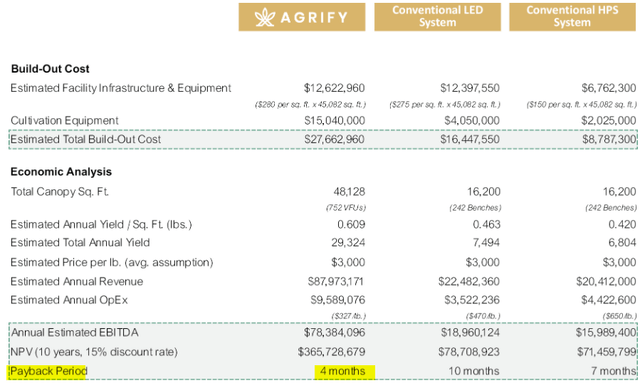Select the 48,128 canopy value
Viewport: 640px width, 388px height.
click(349, 192)
